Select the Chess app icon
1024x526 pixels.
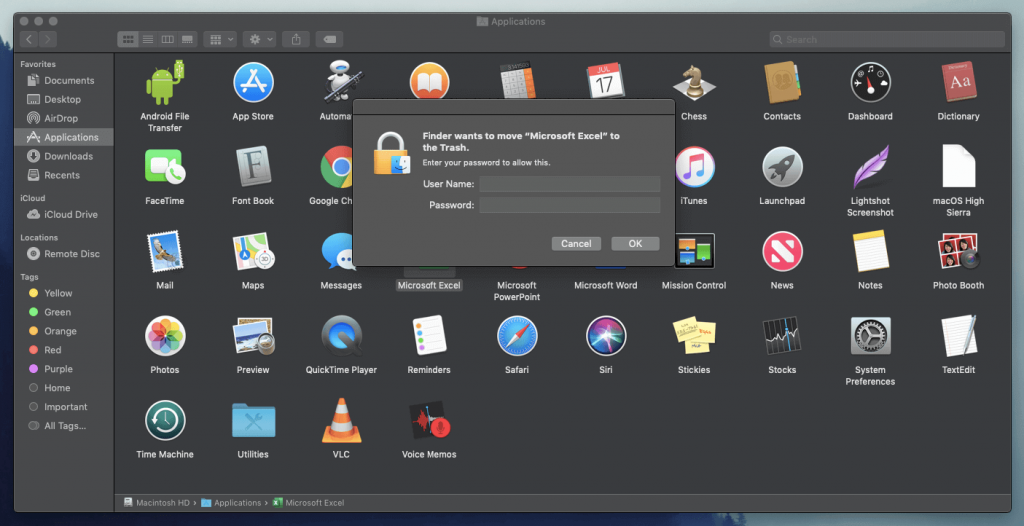coord(694,82)
